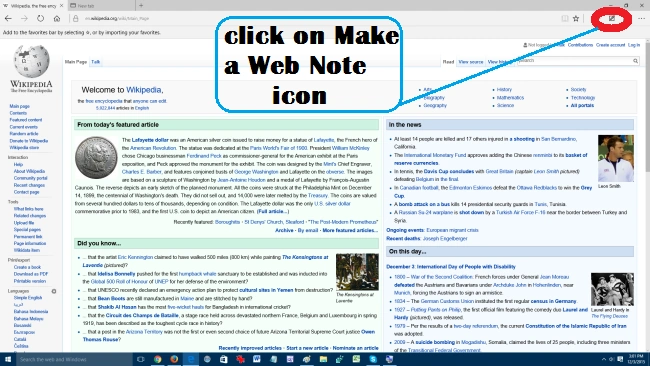
Task: Open Word from the taskbar
Action: [x=257, y=359]
